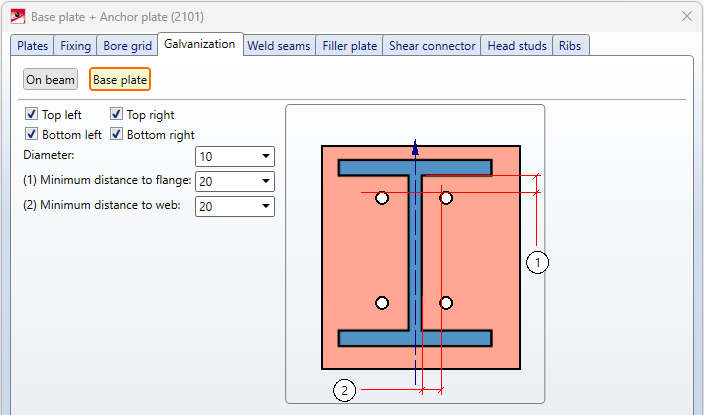704x415 pixels.
Task: Open the Bore grid tab
Action: 127,46
